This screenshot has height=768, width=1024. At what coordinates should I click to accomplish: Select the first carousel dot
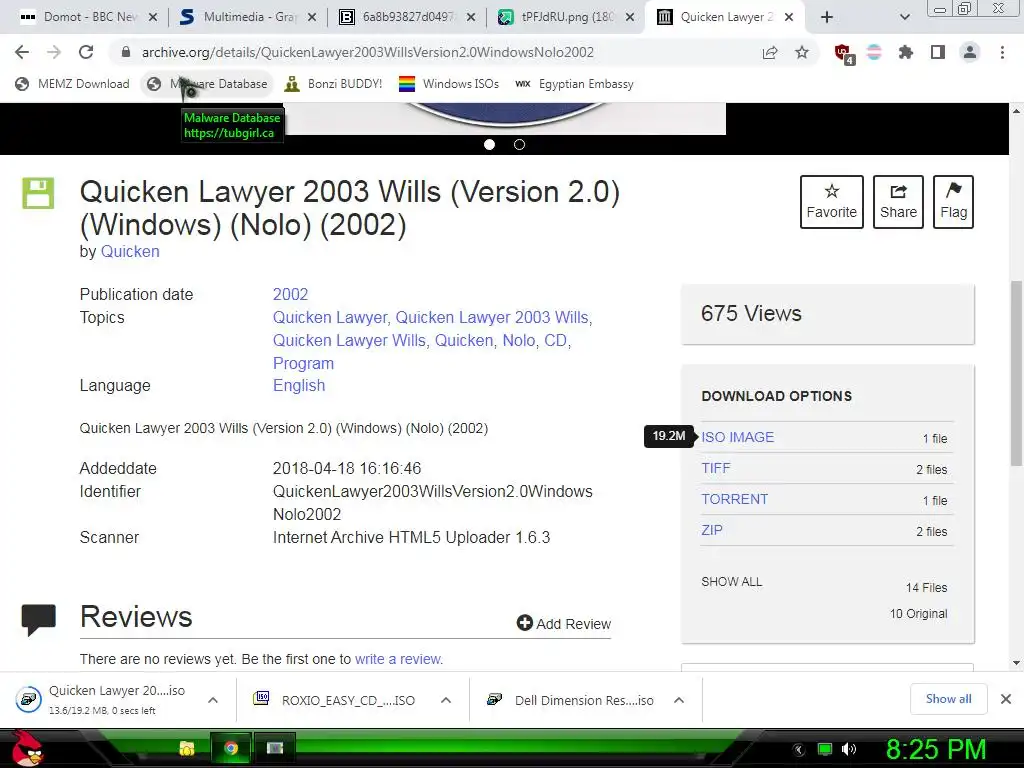click(489, 144)
